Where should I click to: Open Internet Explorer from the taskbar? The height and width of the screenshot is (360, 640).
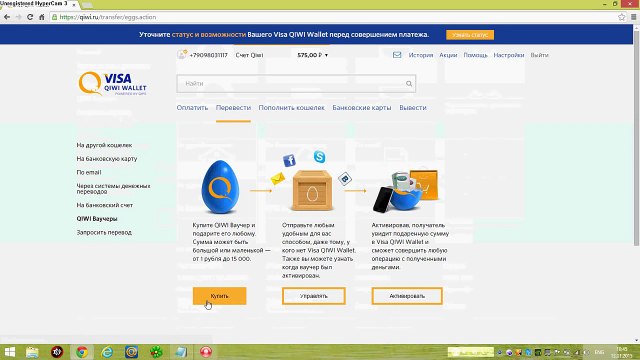coord(107,352)
